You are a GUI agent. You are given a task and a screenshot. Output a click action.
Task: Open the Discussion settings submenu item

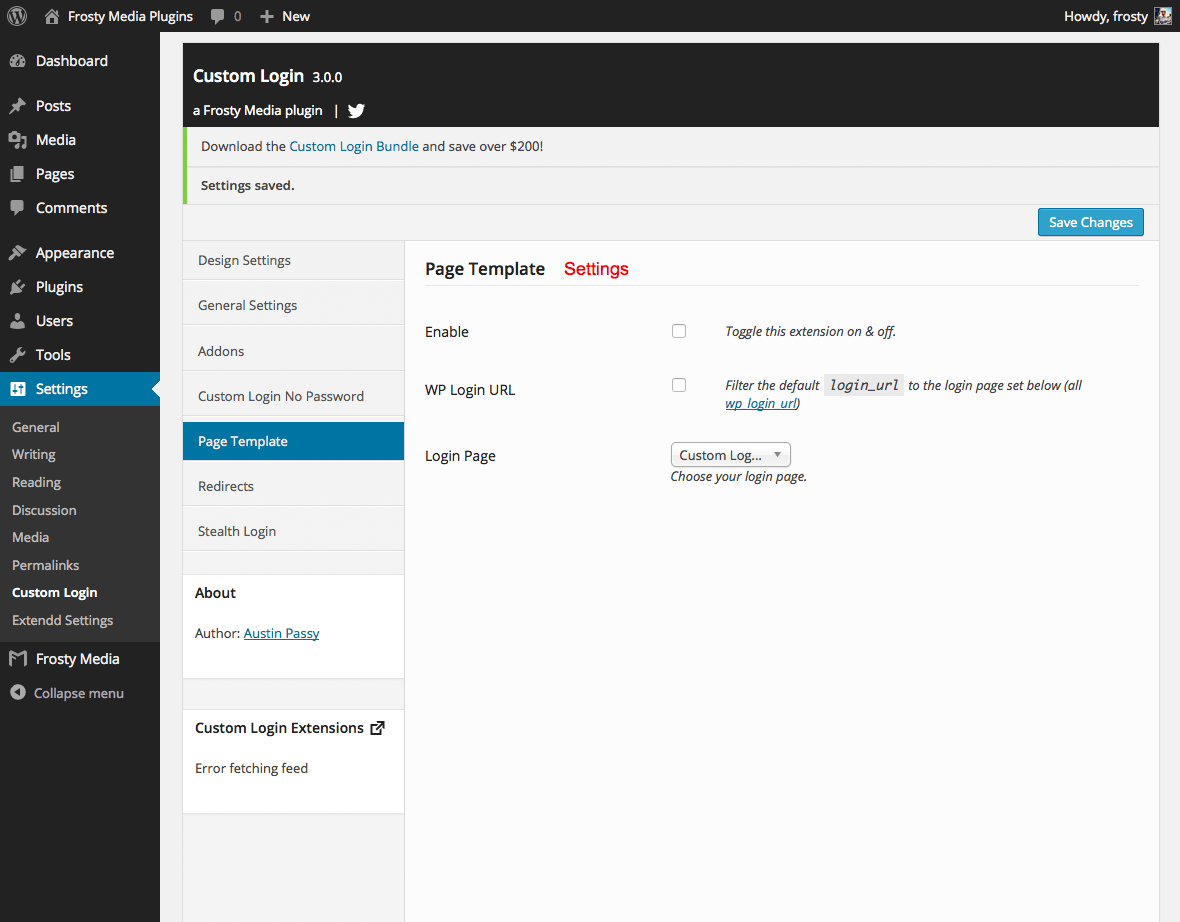click(x=44, y=510)
